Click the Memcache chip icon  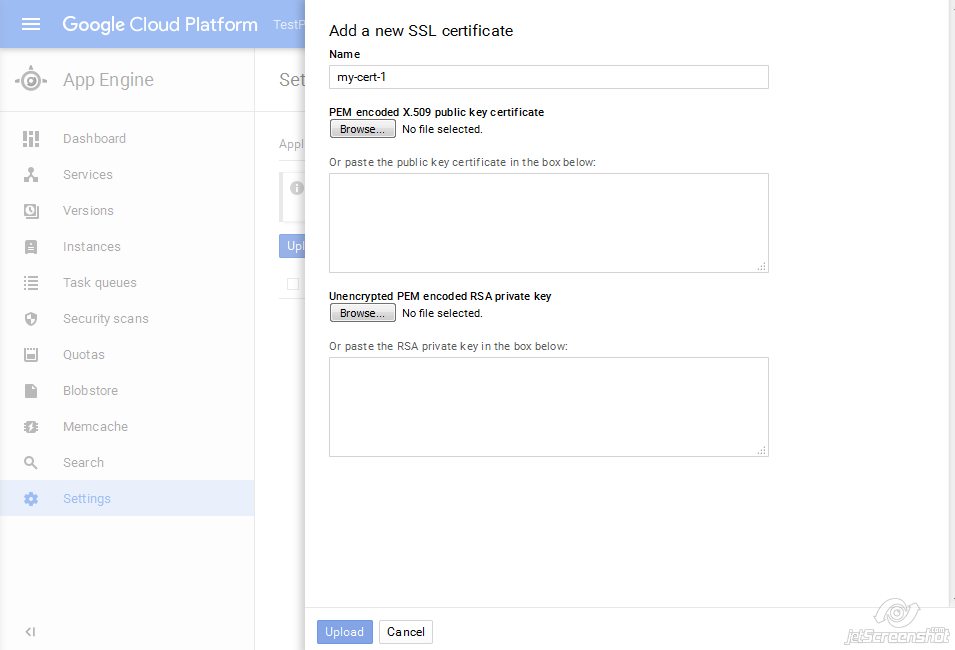(x=31, y=427)
